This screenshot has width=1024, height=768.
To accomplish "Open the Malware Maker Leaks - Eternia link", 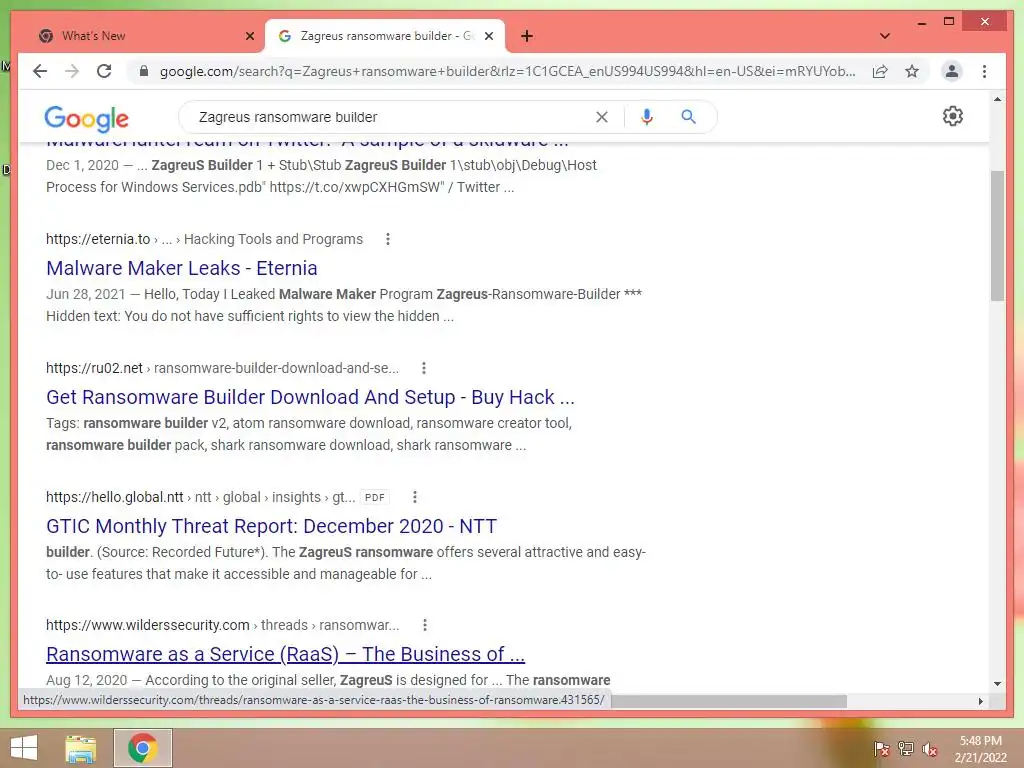I will pyautogui.click(x=182, y=268).
